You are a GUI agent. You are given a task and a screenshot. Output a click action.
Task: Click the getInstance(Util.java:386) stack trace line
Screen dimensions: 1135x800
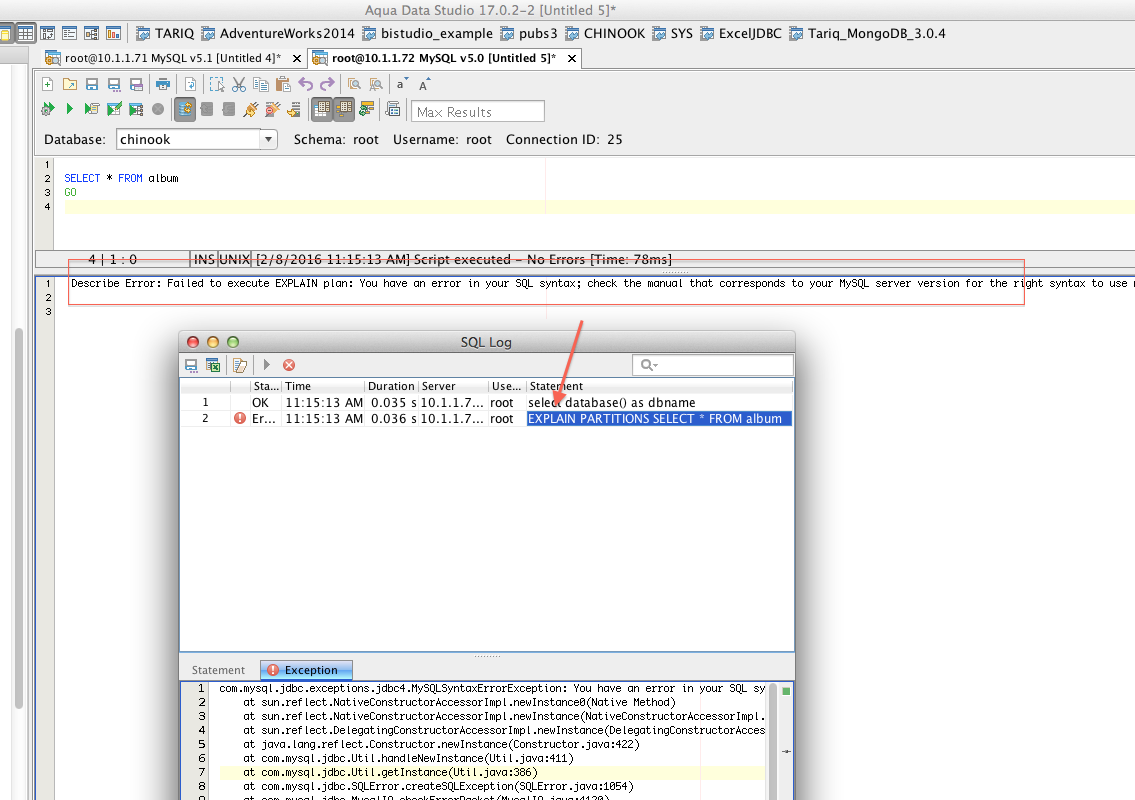point(390,772)
